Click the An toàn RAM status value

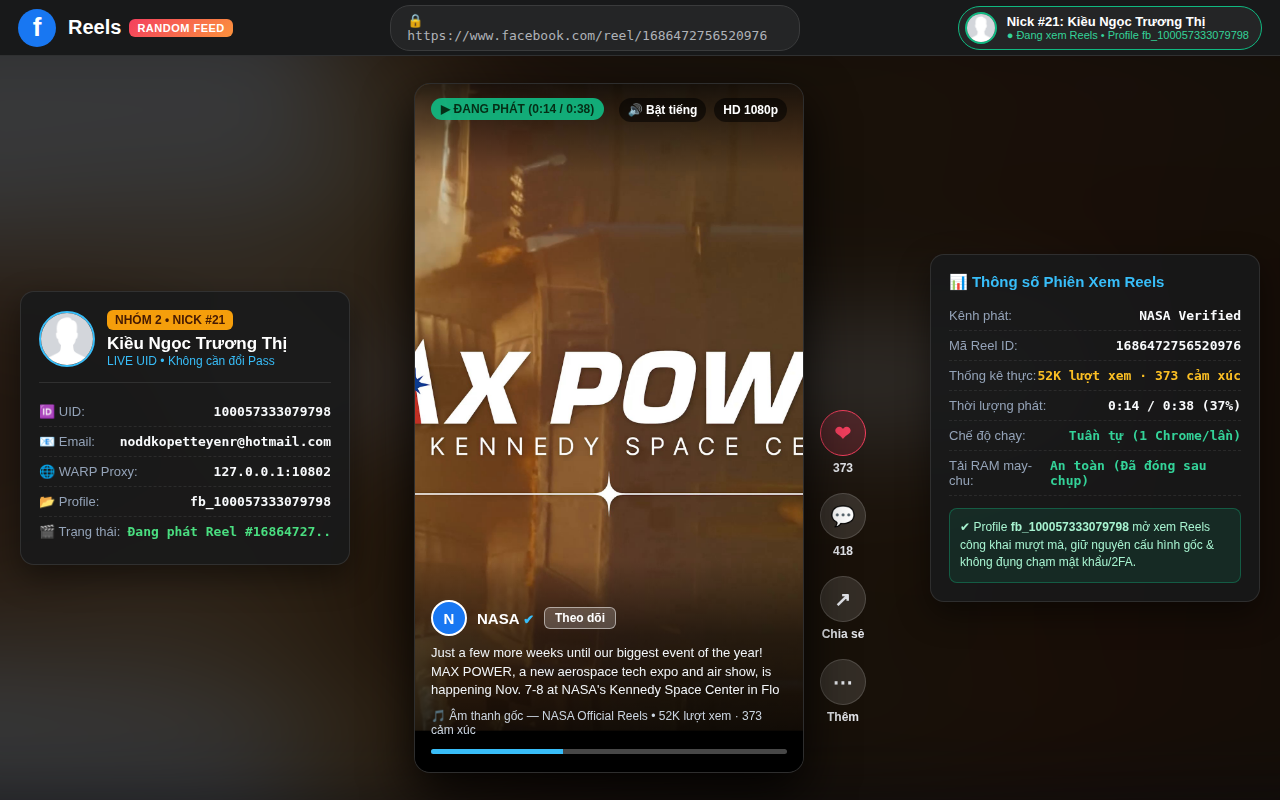[x=1145, y=473]
